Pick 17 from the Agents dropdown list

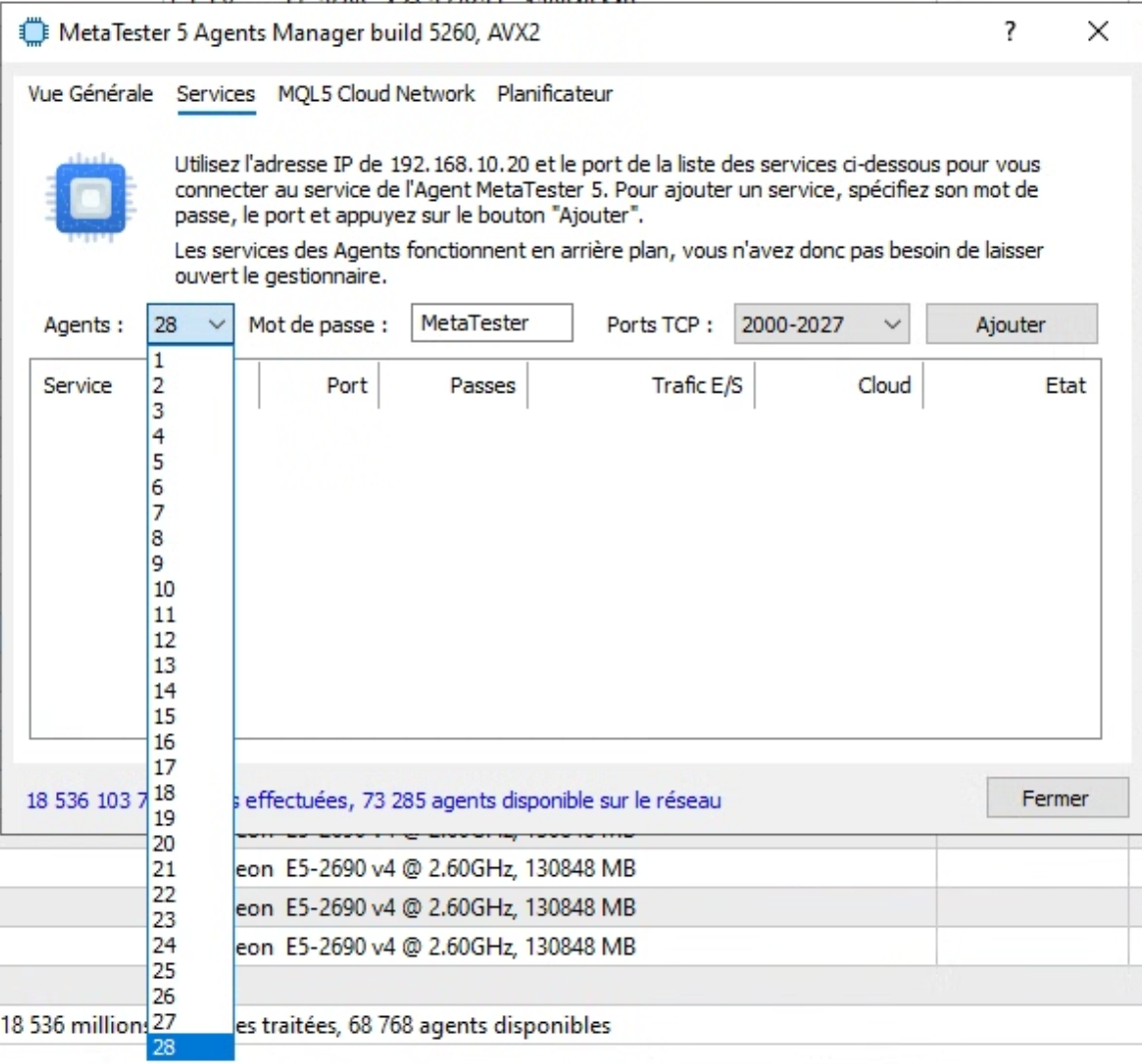click(x=190, y=767)
